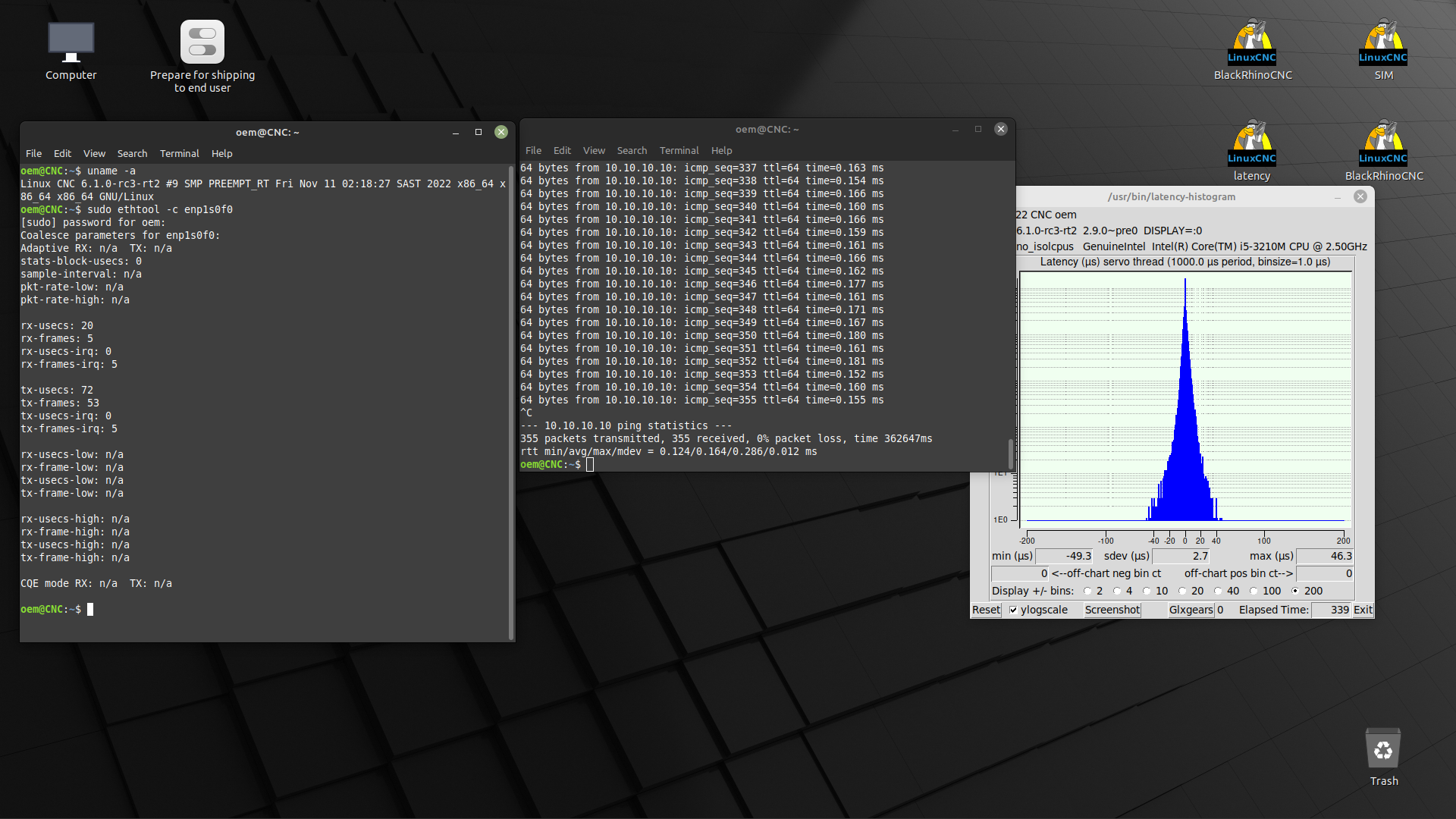The width and height of the screenshot is (1456, 819).
Task: Click the 'CQE mode RX' line
Action: point(96,583)
